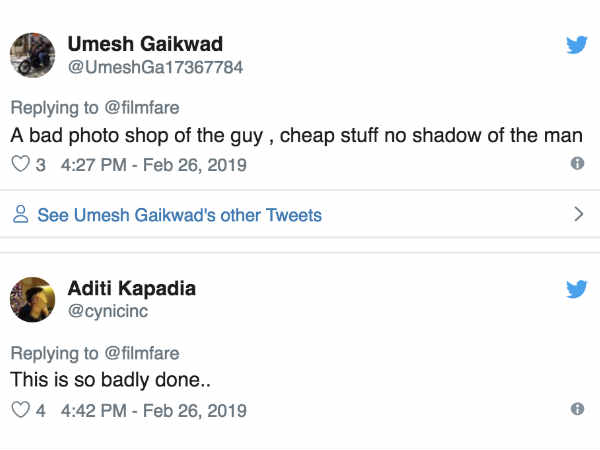Open the 4:27 PM - Feb 26, 2019 timestamp

tap(154, 165)
